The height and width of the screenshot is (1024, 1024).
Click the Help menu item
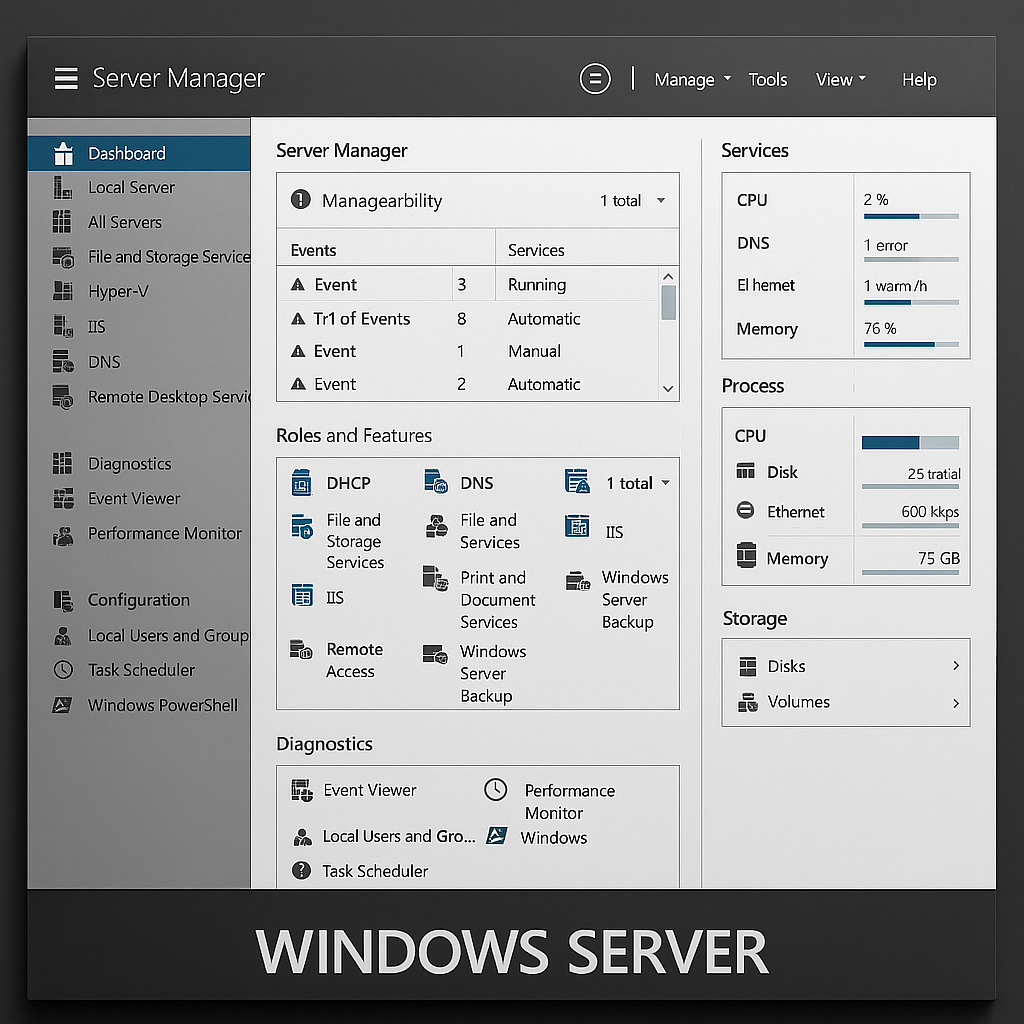tap(919, 79)
